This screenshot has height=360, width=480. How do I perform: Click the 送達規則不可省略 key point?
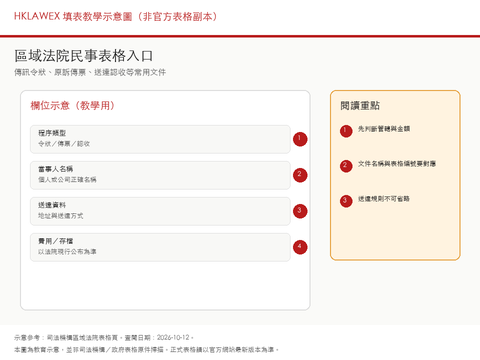[x=384, y=199]
